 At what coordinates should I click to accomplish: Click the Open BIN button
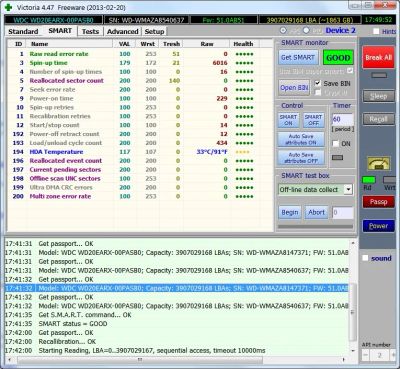[294, 88]
